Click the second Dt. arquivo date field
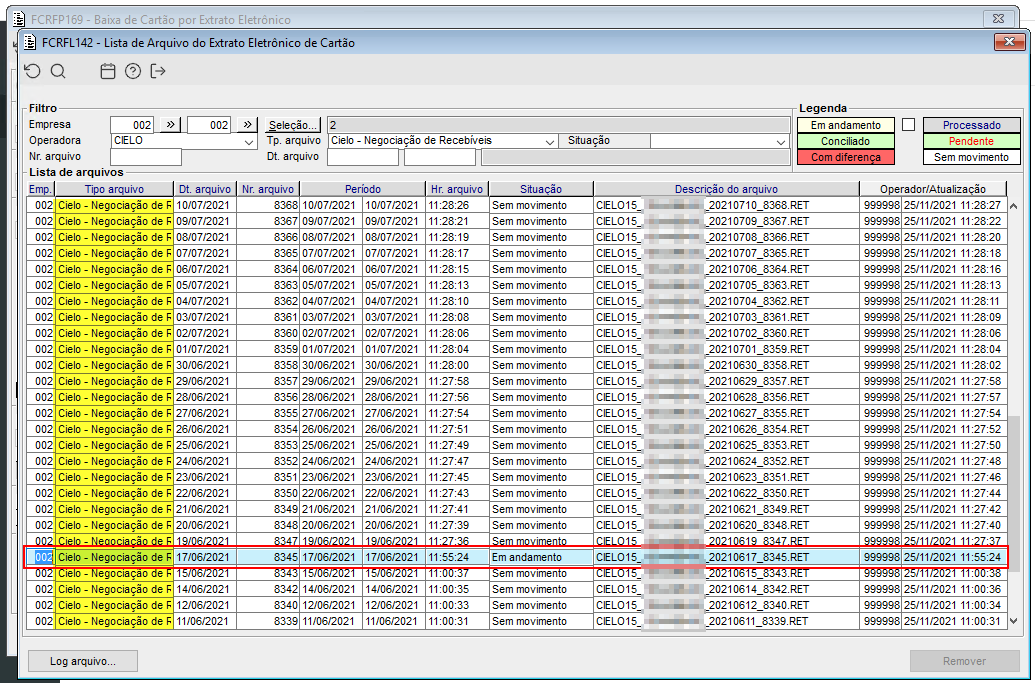 pos(440,157)
